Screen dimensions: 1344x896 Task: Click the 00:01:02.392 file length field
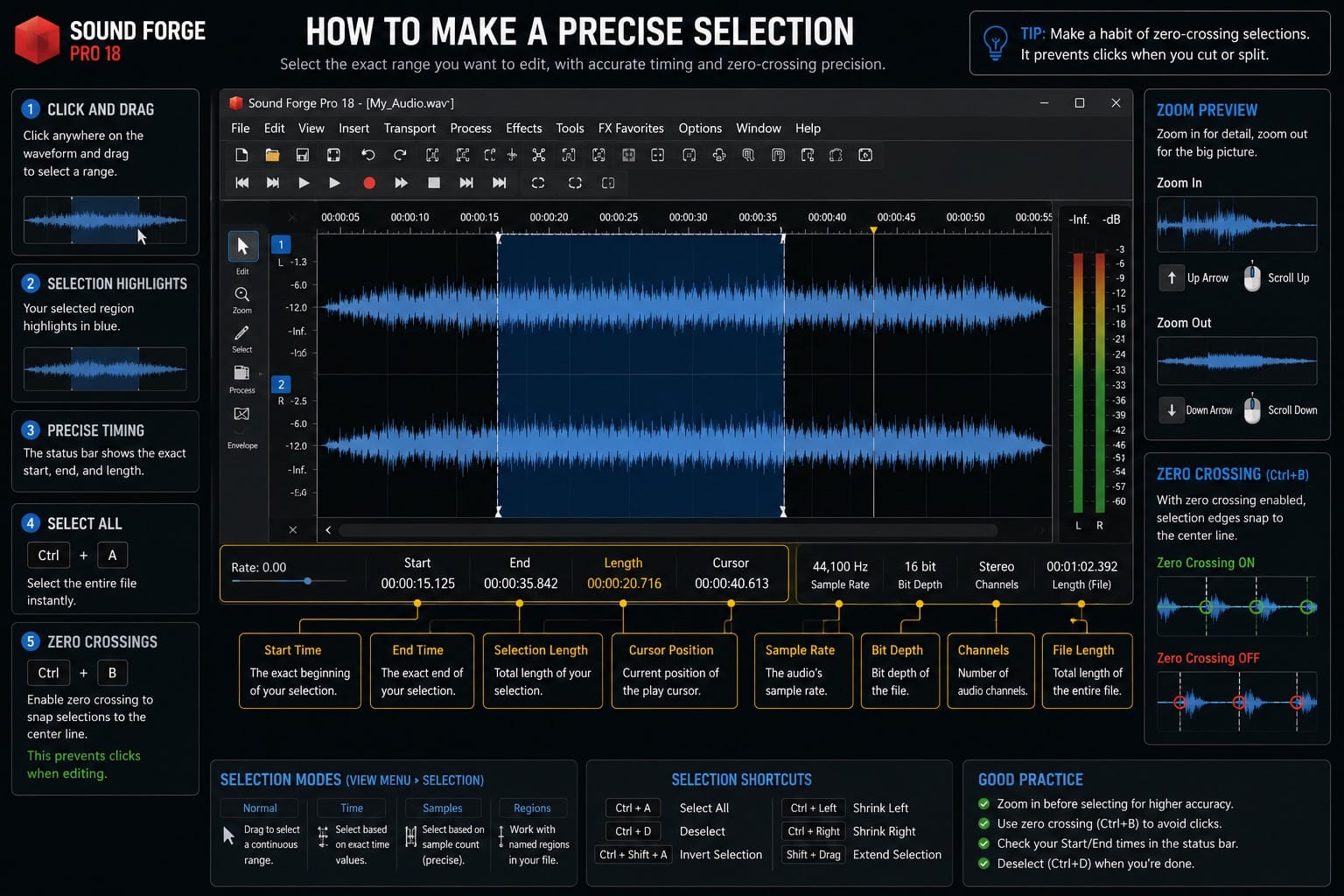point(1081,575)
